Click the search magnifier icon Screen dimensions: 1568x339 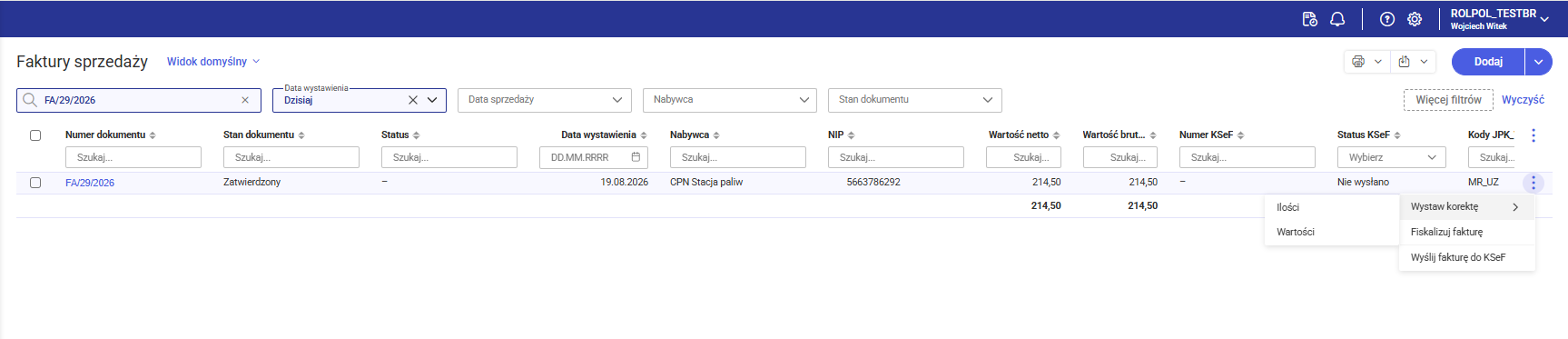(x=30, y=100)
